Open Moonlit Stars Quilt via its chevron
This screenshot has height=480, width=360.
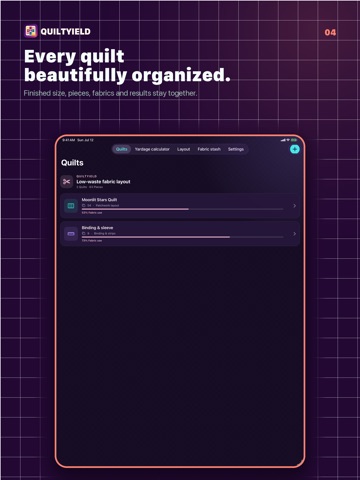click(x=294, y=206)
